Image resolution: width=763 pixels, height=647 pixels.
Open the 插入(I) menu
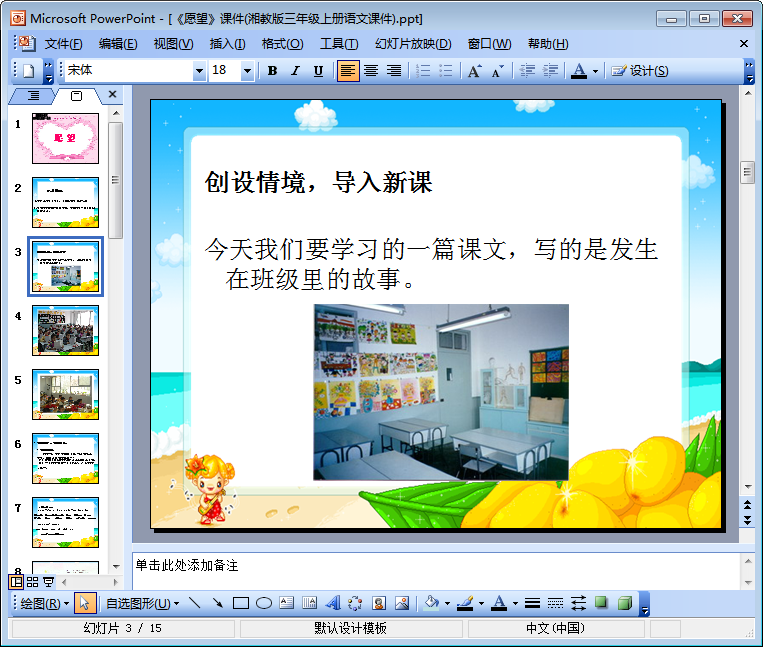point(227,44)
